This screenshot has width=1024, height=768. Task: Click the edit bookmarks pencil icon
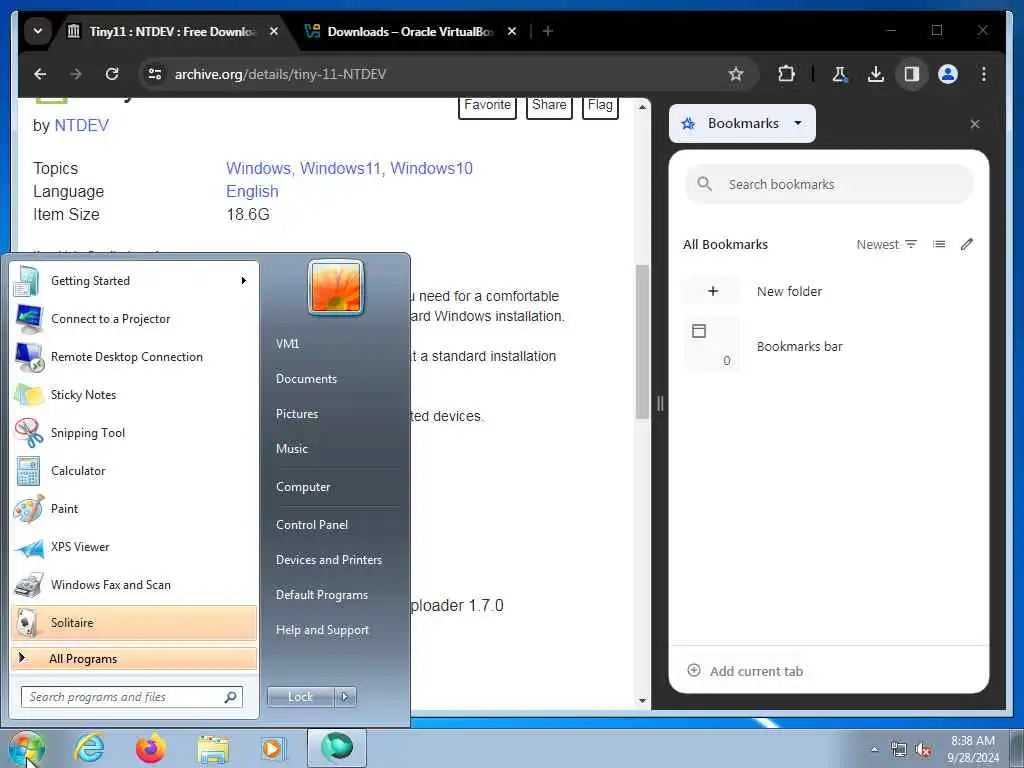coord(967,244)
